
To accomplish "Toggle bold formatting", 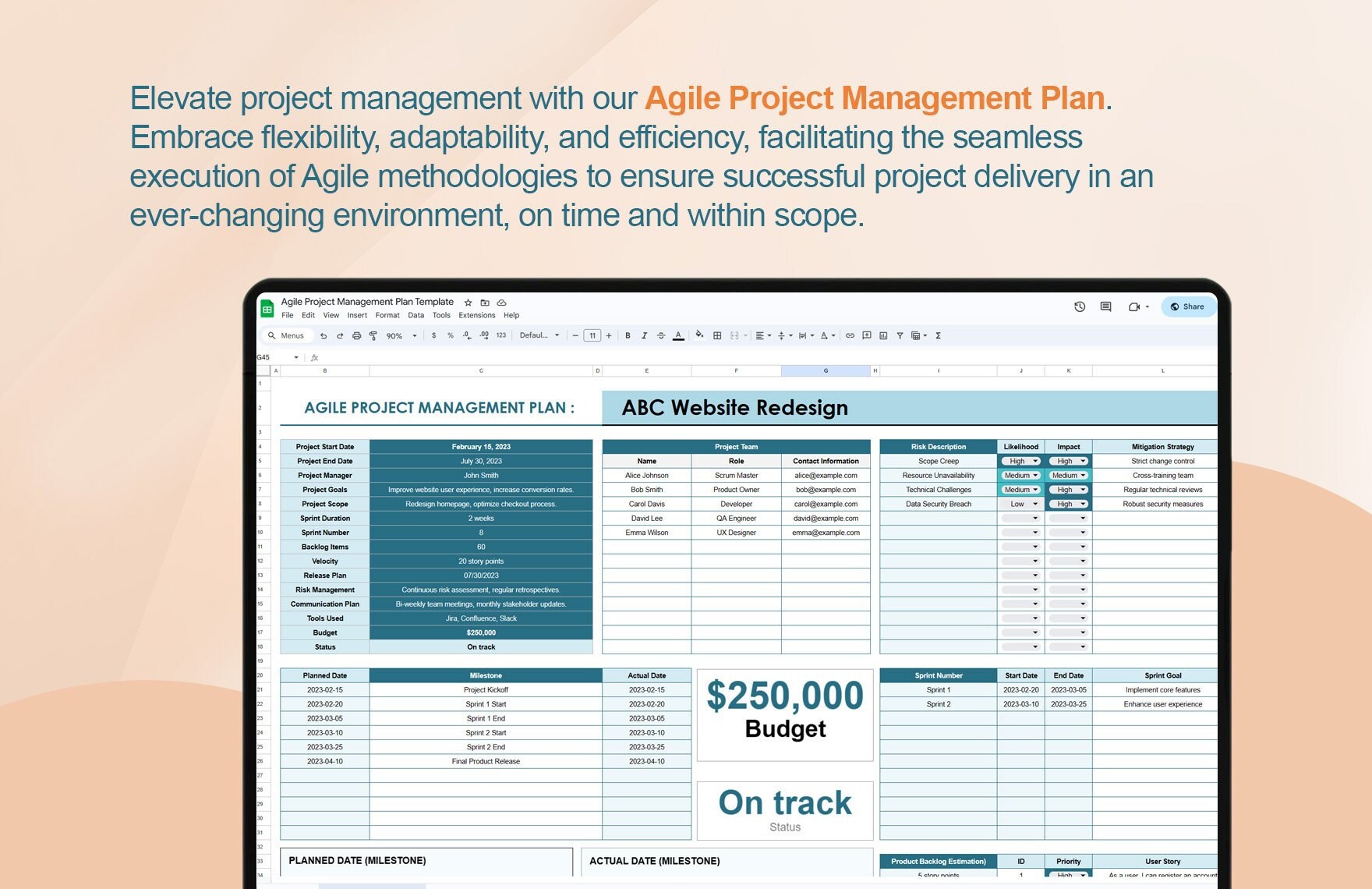I will coord(628,335).
